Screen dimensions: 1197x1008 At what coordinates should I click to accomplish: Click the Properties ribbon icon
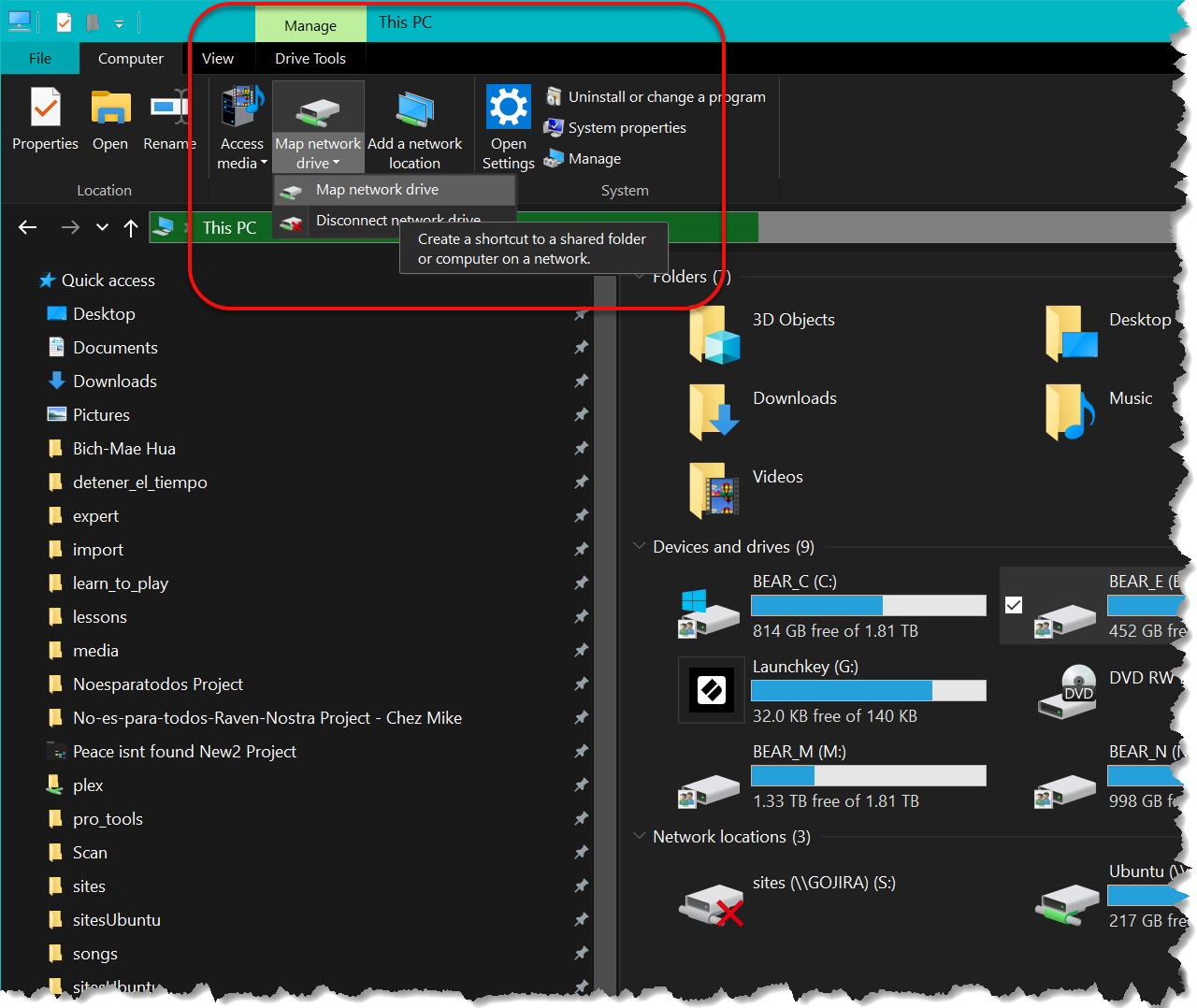45,108
